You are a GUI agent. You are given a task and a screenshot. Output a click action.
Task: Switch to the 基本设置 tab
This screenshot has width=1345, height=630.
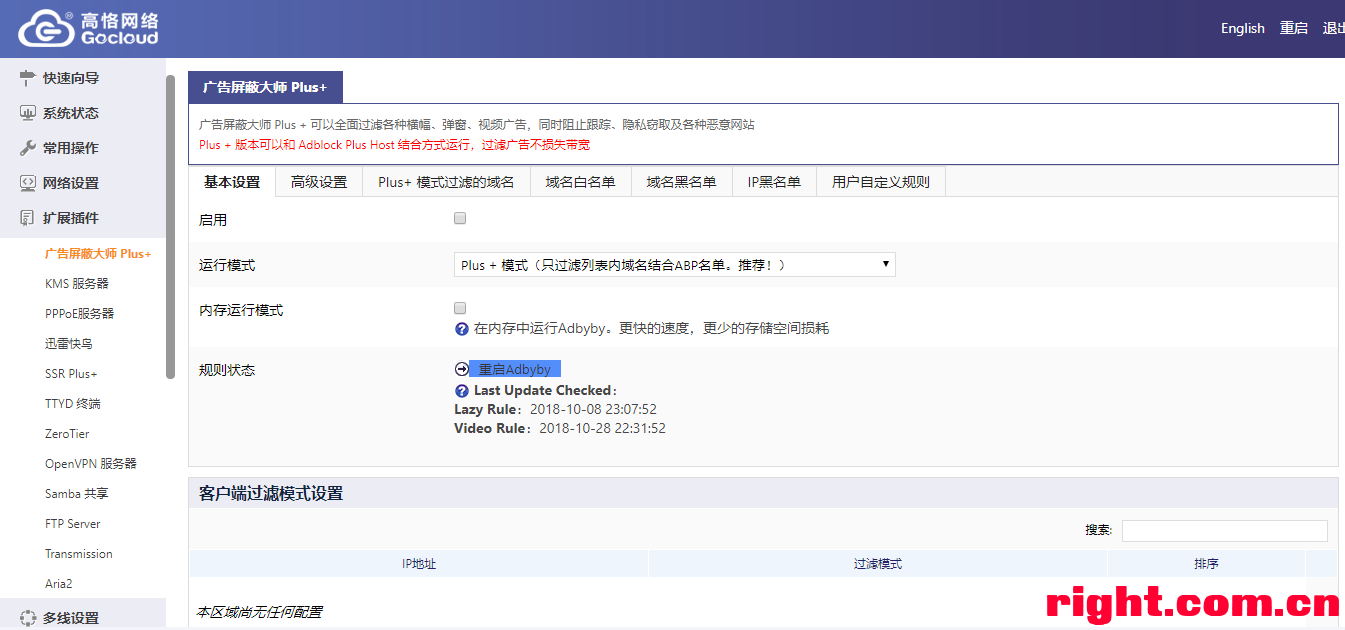[232, 182]
